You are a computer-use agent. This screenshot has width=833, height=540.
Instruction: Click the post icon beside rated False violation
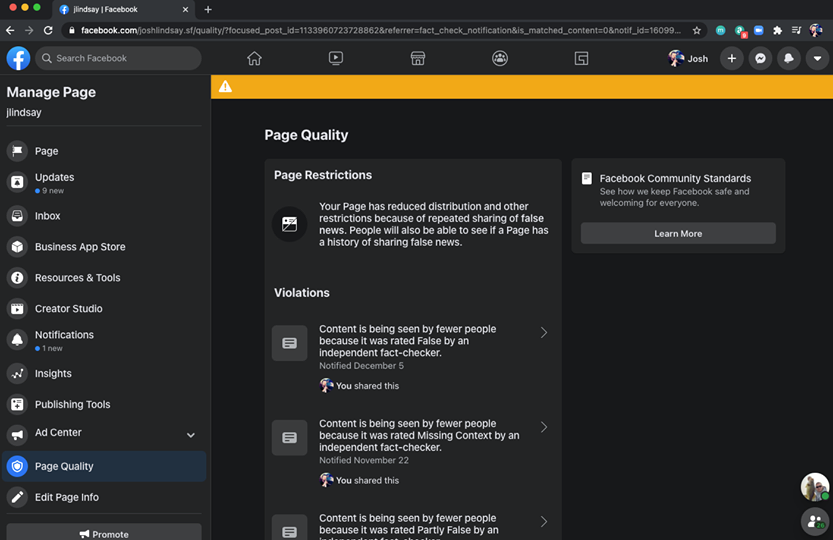(290, 343)
